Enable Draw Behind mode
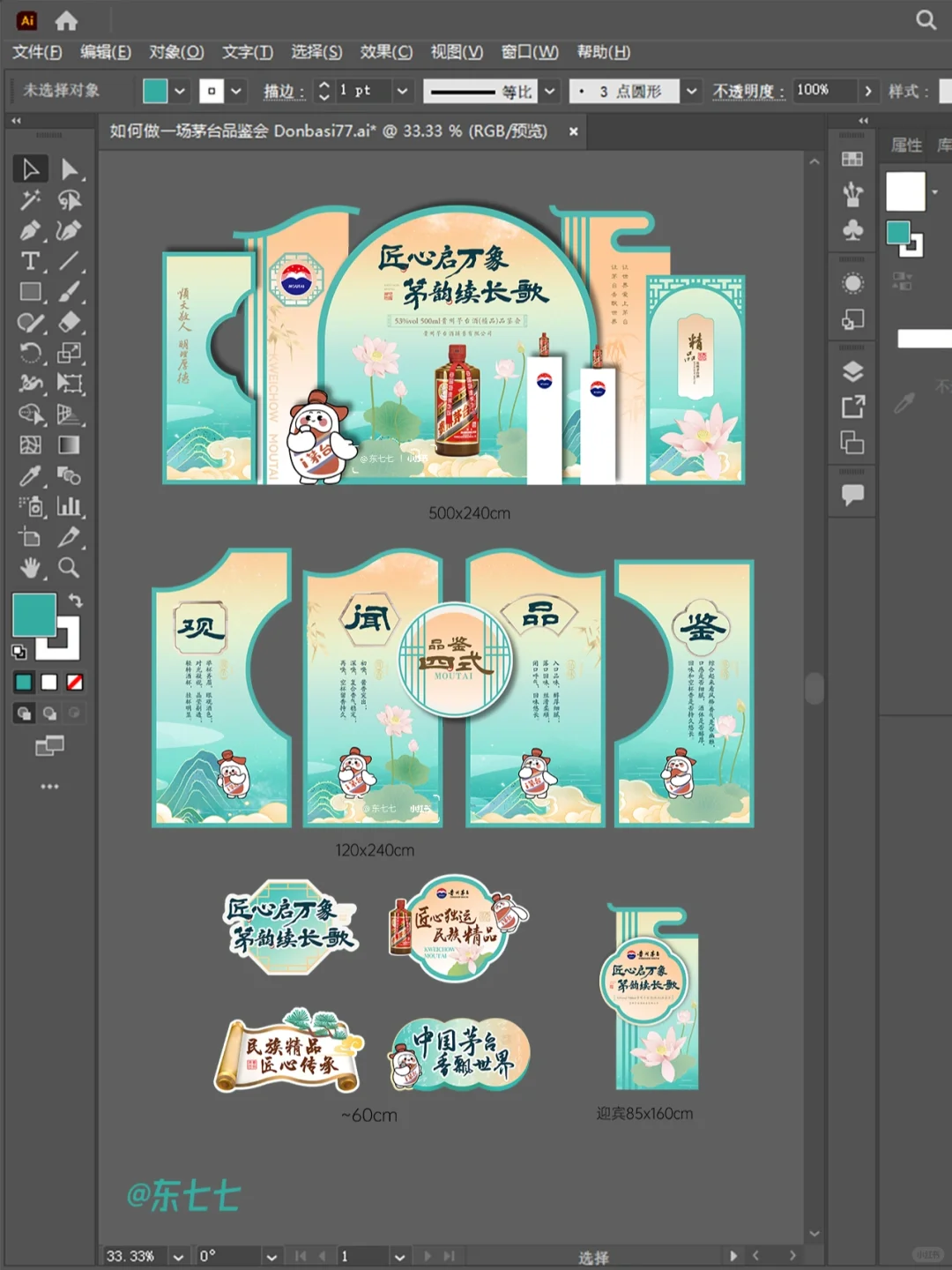 (50, 713)
